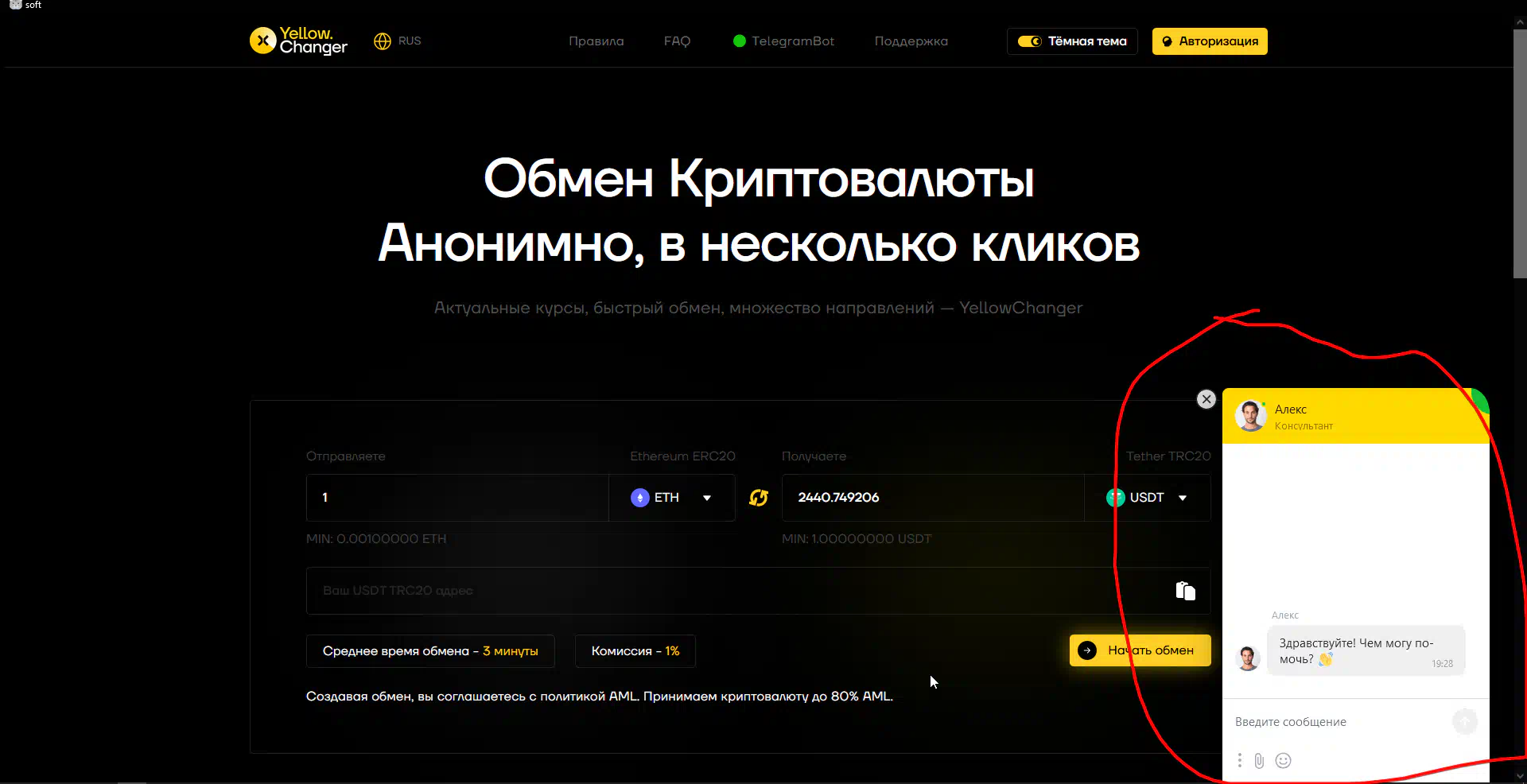Viewport: 1527px width, 784px height.
Task: Click MIN: 0.00100000 ETH text
Action: (376, 539)
